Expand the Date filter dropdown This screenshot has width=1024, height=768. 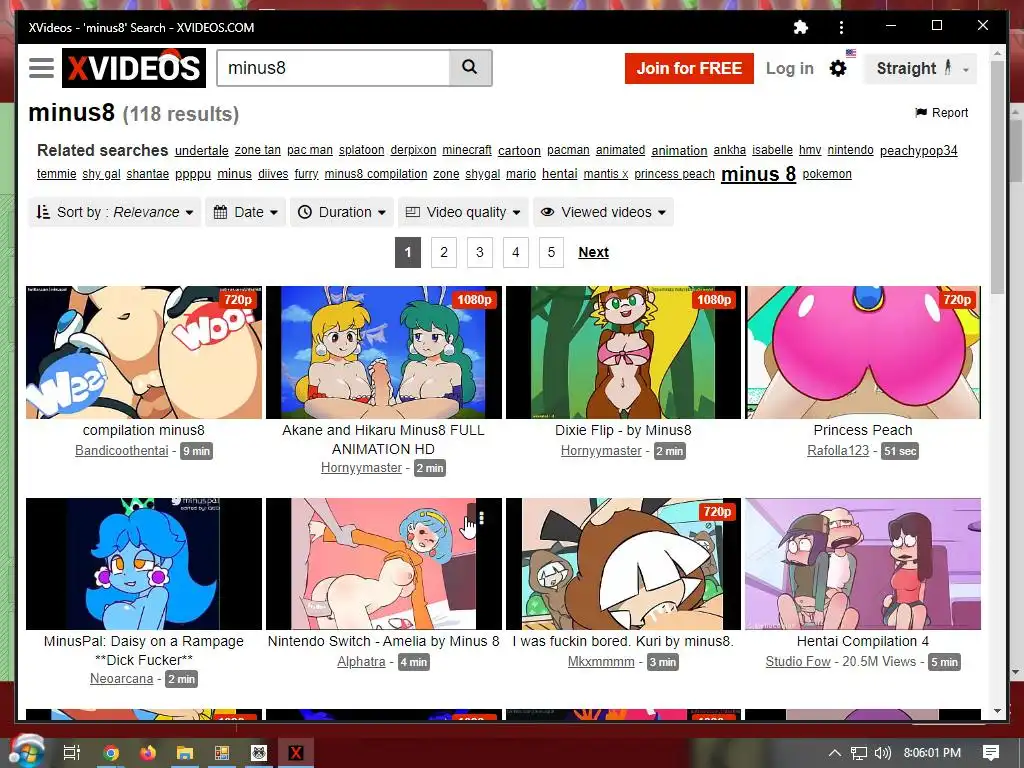246,212
